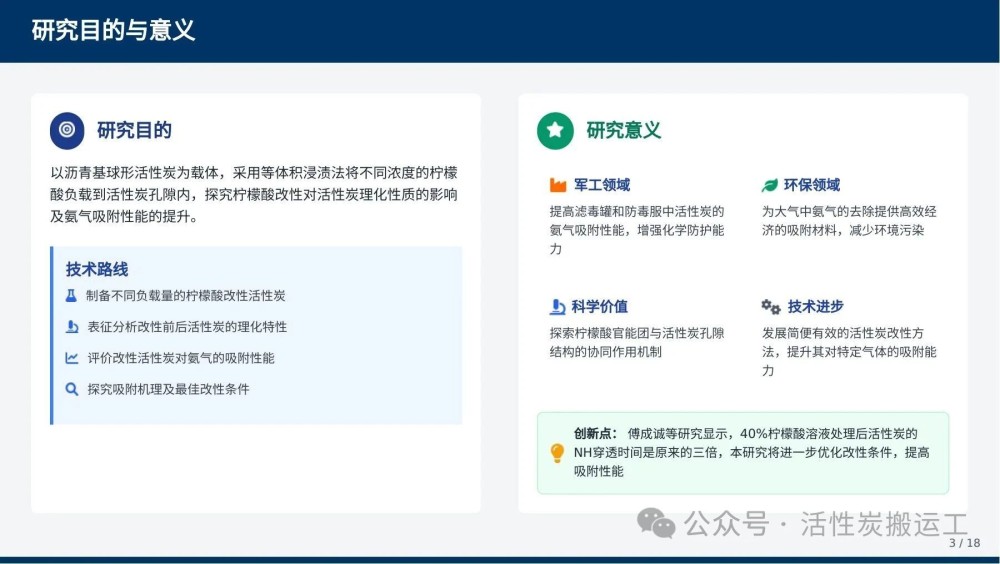Click the 研究意义 card heading text
This screenshot has width=1000, height=564.
pos(623,130)
